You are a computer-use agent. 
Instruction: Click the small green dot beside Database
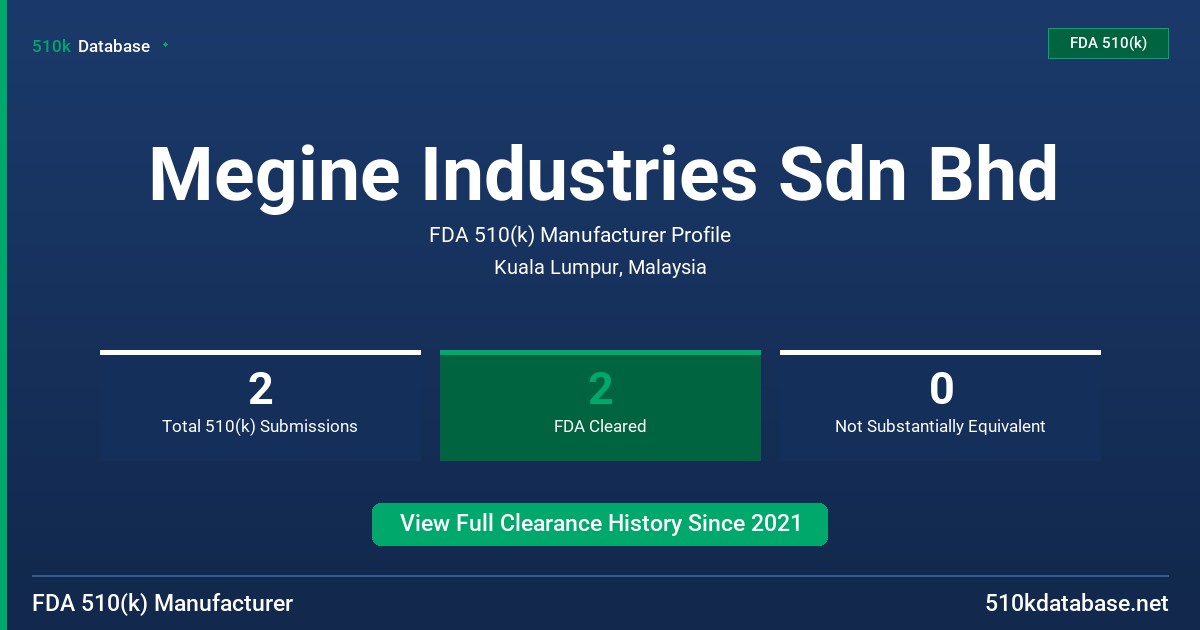click(x=165, y=45)
